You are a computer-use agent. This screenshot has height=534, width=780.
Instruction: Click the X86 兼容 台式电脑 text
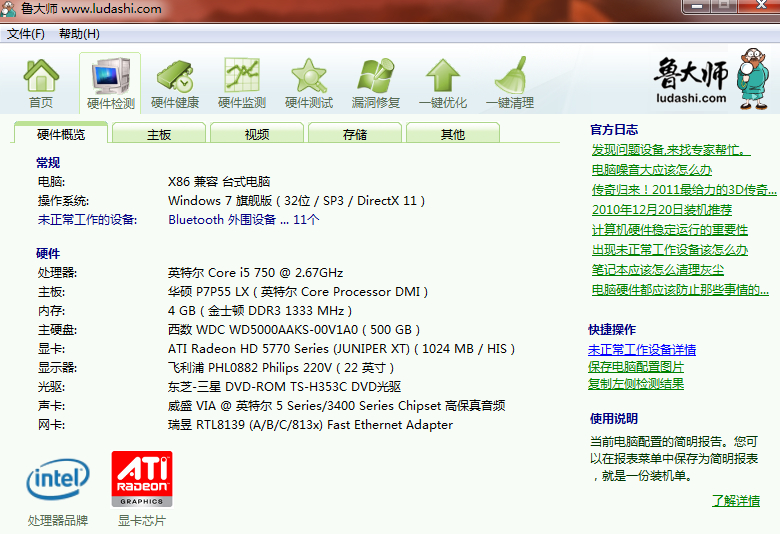(219, 181)
